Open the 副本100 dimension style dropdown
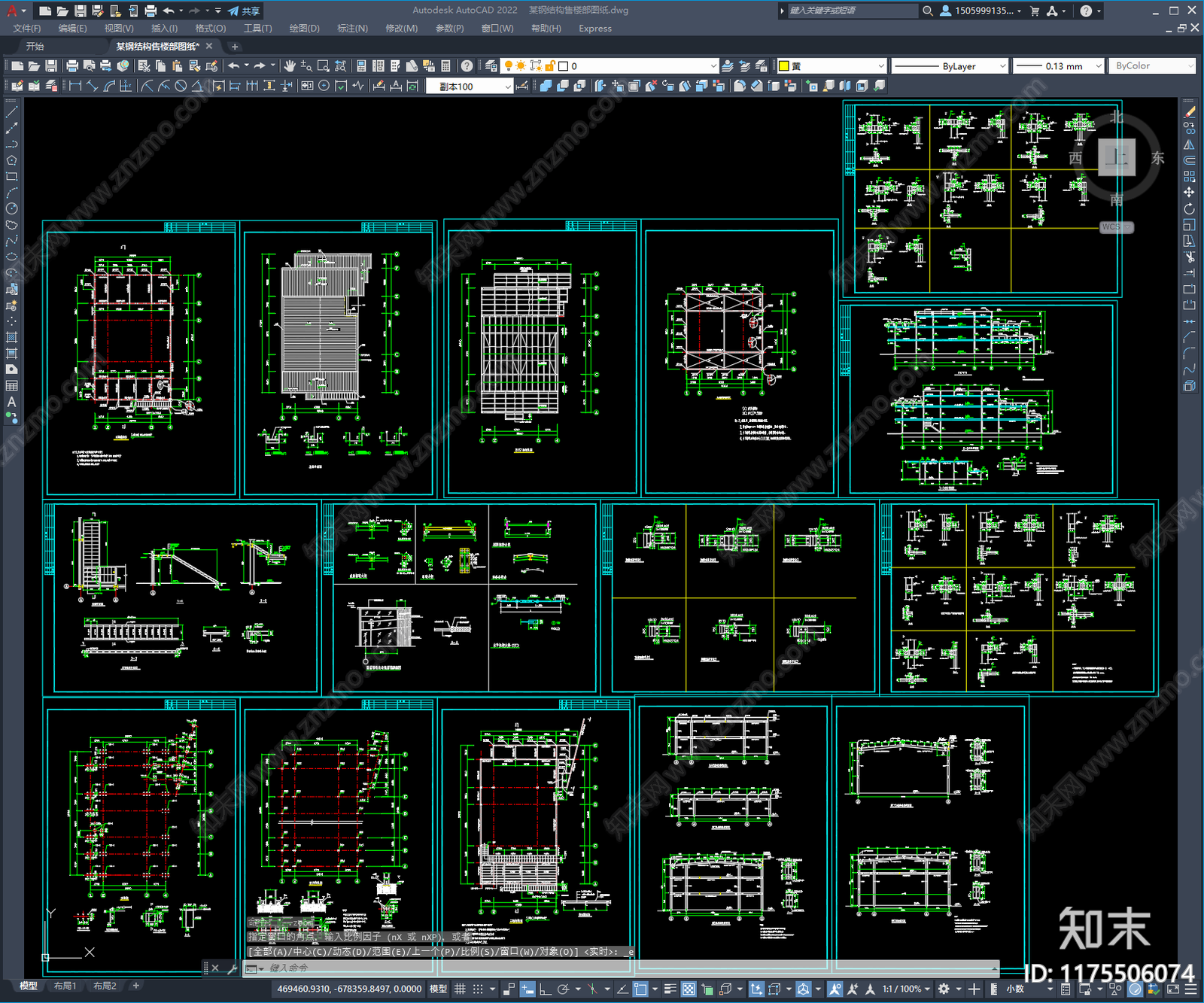Viewport: 1204px width, 1003px height. point(470,87)
